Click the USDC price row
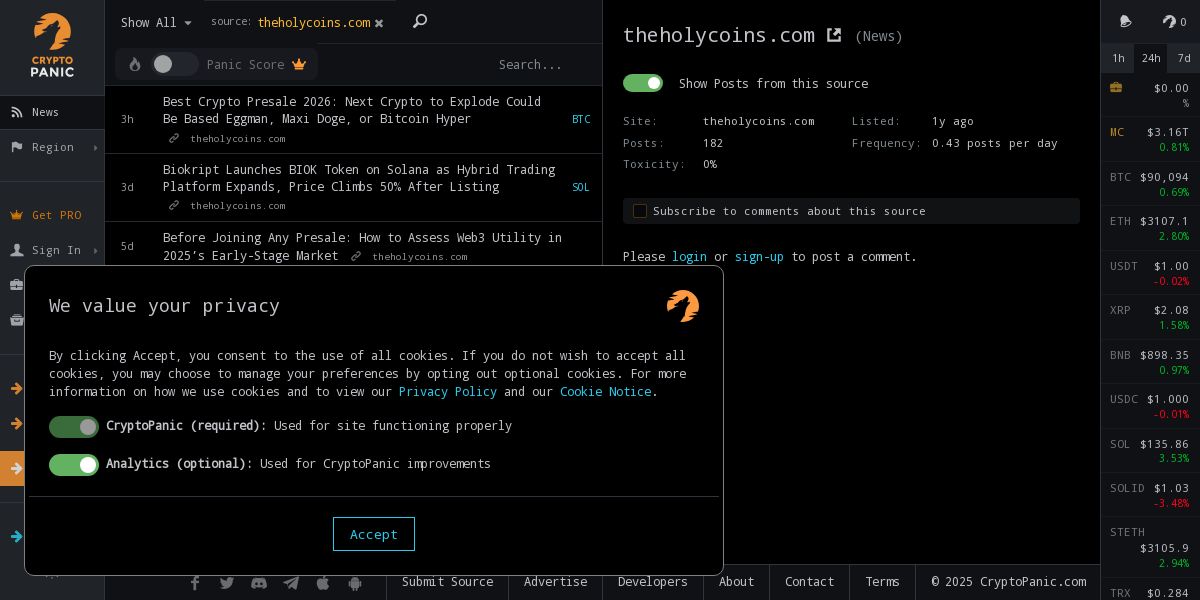1200x600 pixels. (x=1150, y=406)
